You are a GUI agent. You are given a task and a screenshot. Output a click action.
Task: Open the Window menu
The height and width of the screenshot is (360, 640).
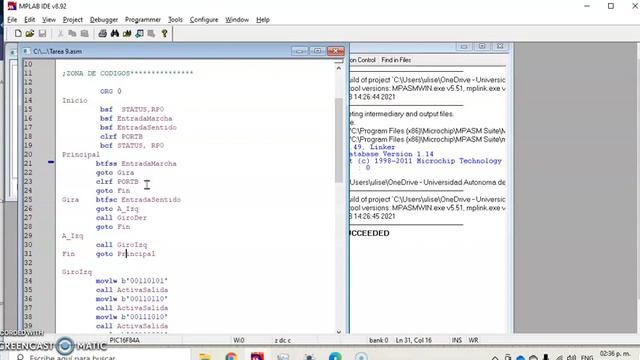coord(237,20)
